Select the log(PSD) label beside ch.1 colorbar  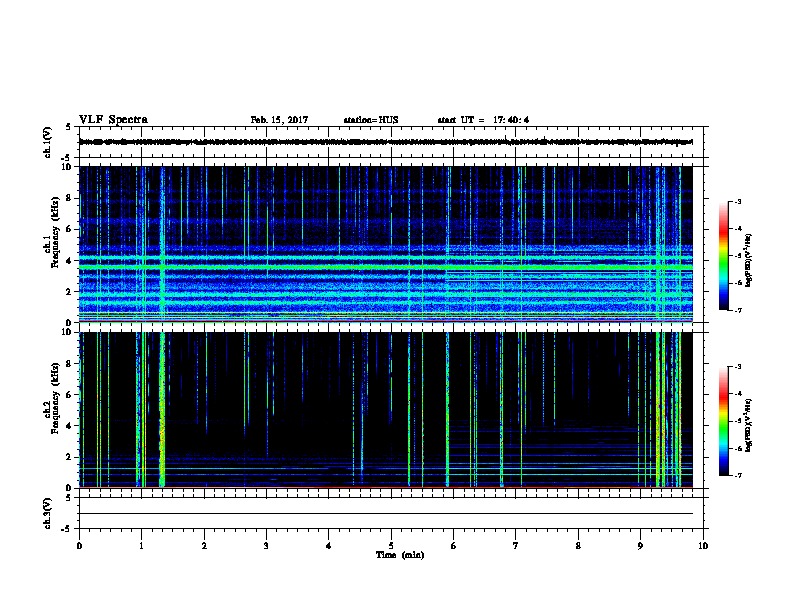(x=748, y=260)
